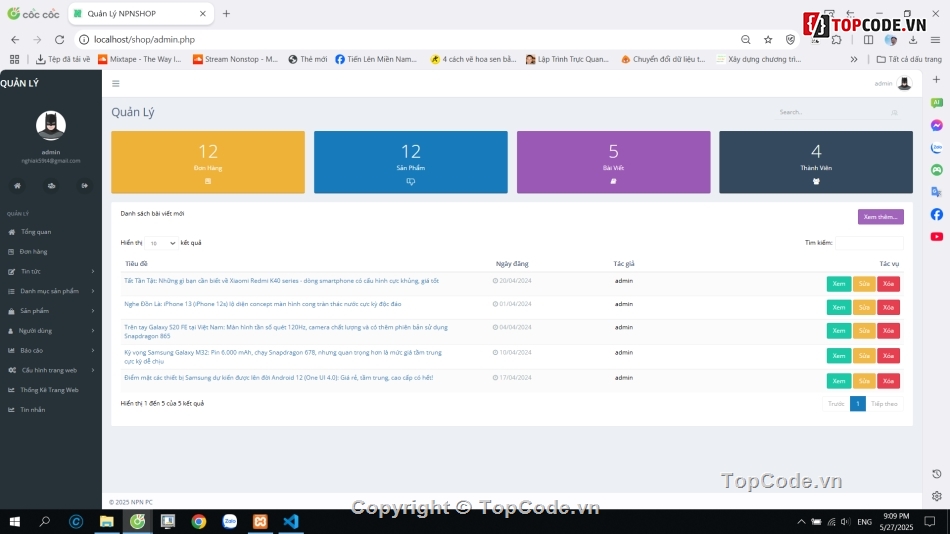Open browsing history icon in side panel
This screenshot has height=534, width=950.
click(x=937, y=474)
